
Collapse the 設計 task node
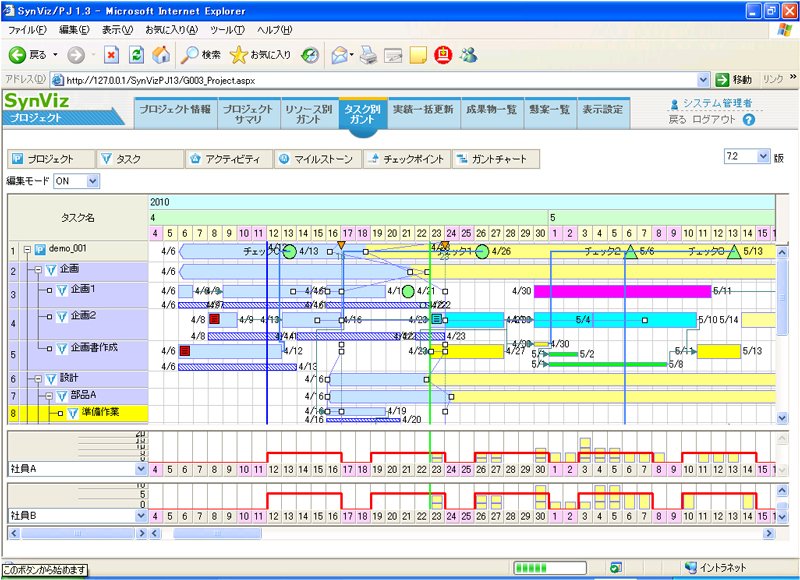pyautogui.click(x=38, y=379)
